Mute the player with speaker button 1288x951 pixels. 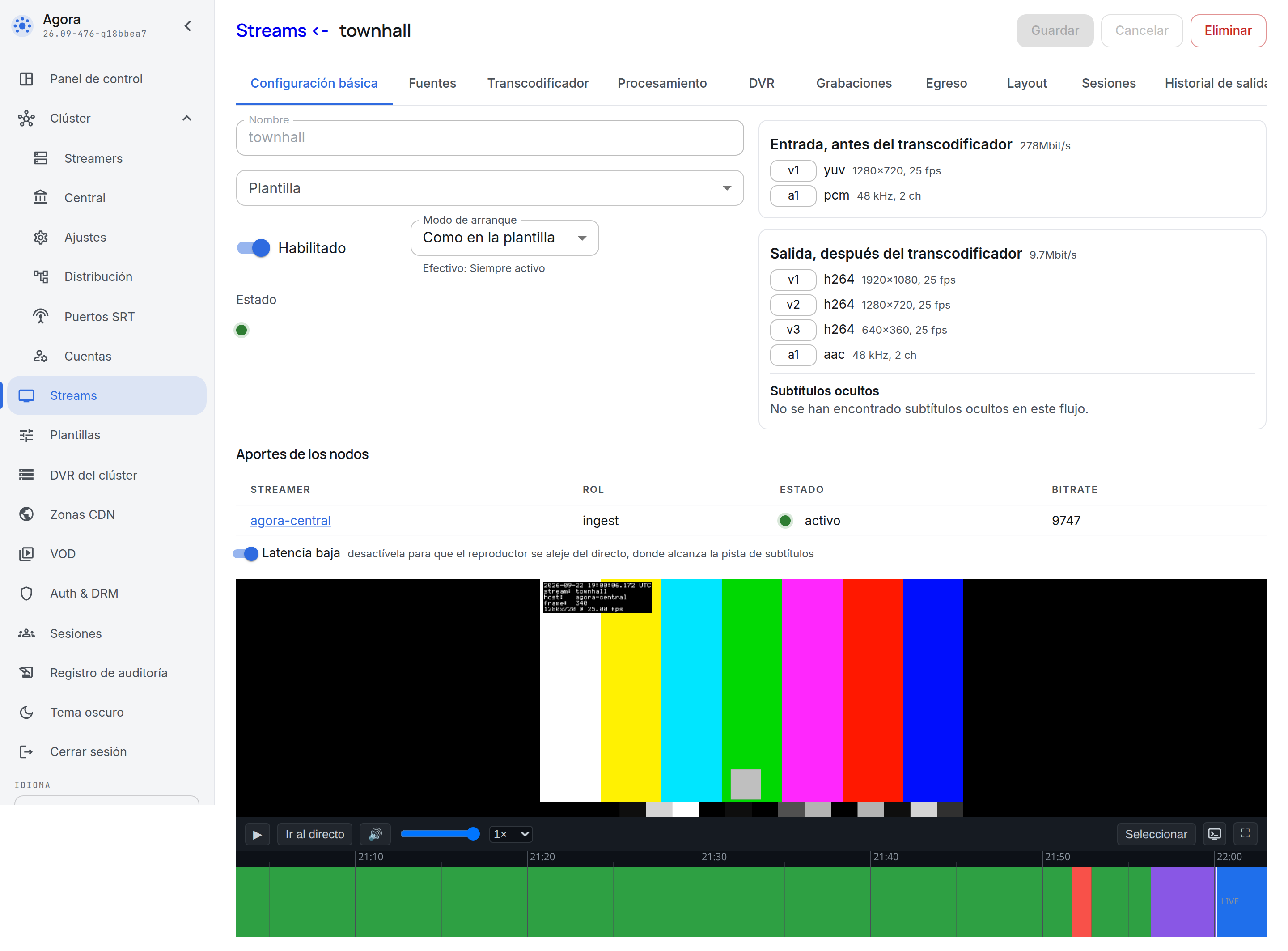375,834
